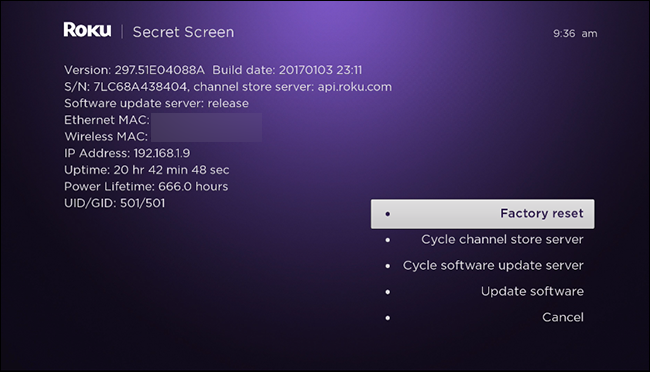Click the Power Lifetime 666.0 hours text
The image size is (650, 372).
(x=146, y=187)
